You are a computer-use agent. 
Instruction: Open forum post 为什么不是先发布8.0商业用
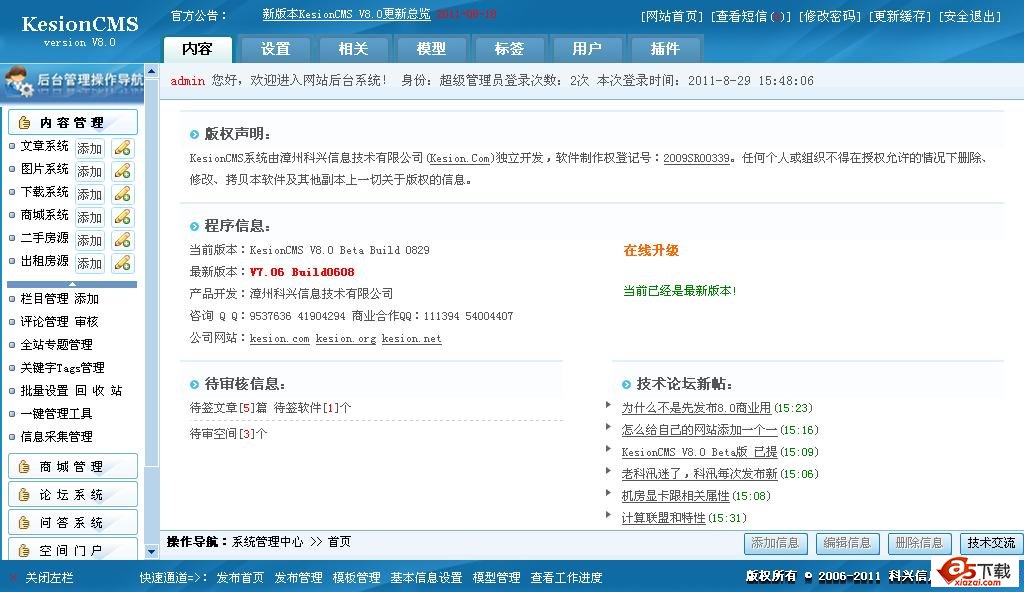[x=696, y=408]
